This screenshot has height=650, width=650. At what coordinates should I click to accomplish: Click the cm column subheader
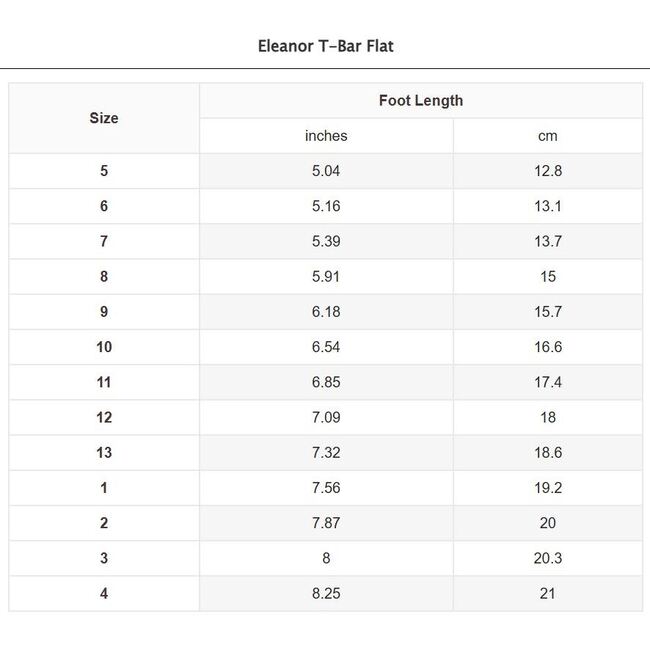point(547,136)
